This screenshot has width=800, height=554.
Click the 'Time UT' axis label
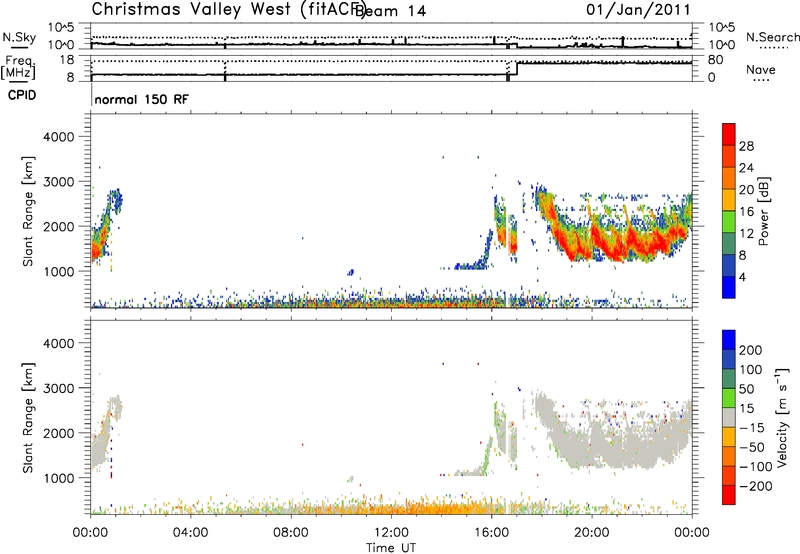click(391, 548)
